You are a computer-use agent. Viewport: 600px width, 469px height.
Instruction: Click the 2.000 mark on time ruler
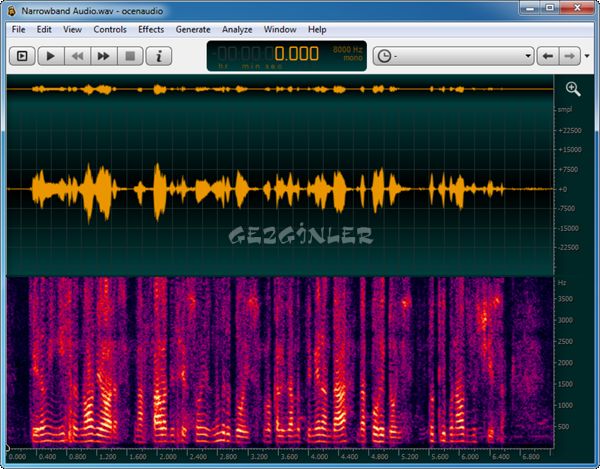click(x=168, y=457)
